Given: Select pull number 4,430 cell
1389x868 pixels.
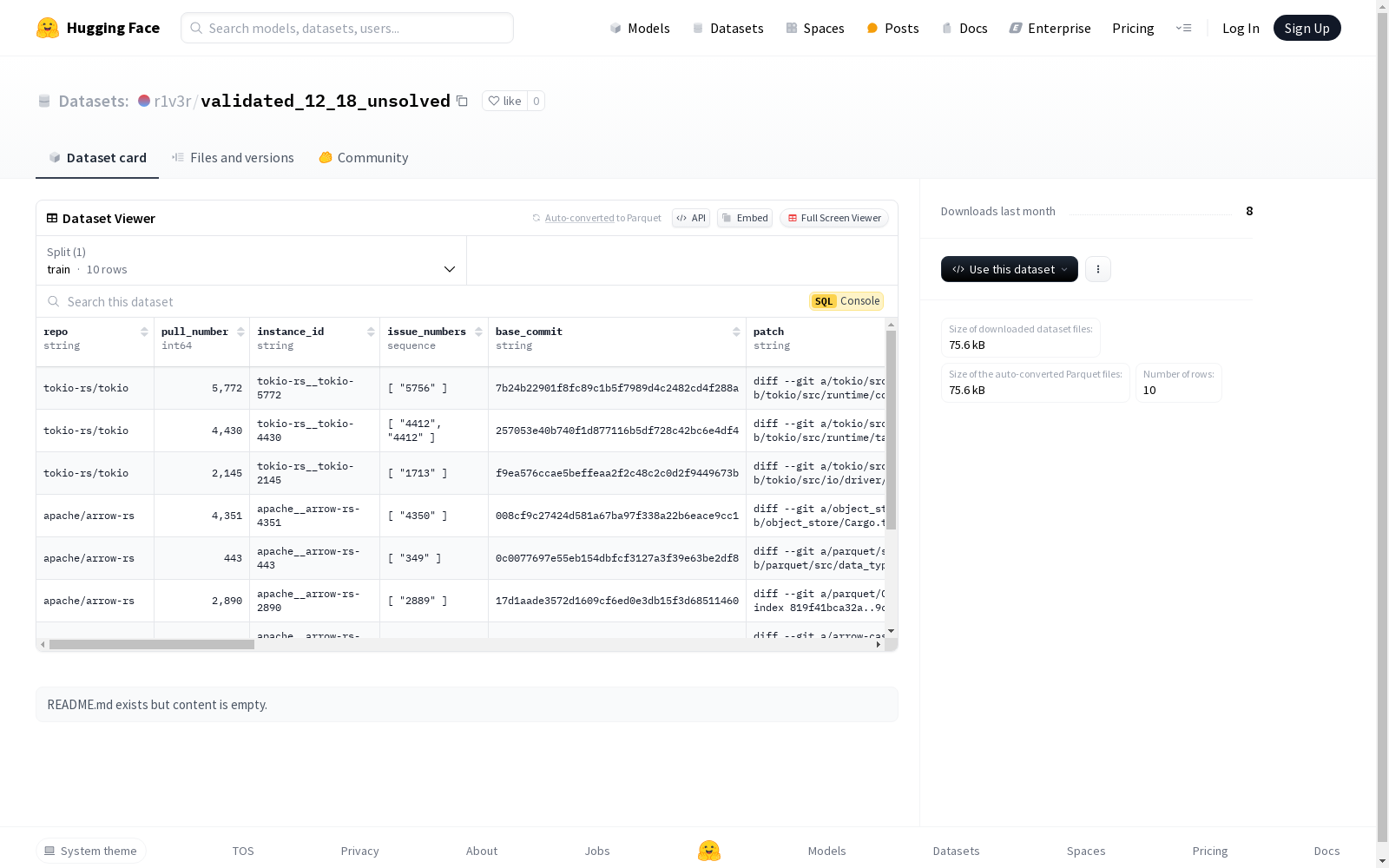Looking at the screenshot, I should pyautogui.click(x=201, y=431).
